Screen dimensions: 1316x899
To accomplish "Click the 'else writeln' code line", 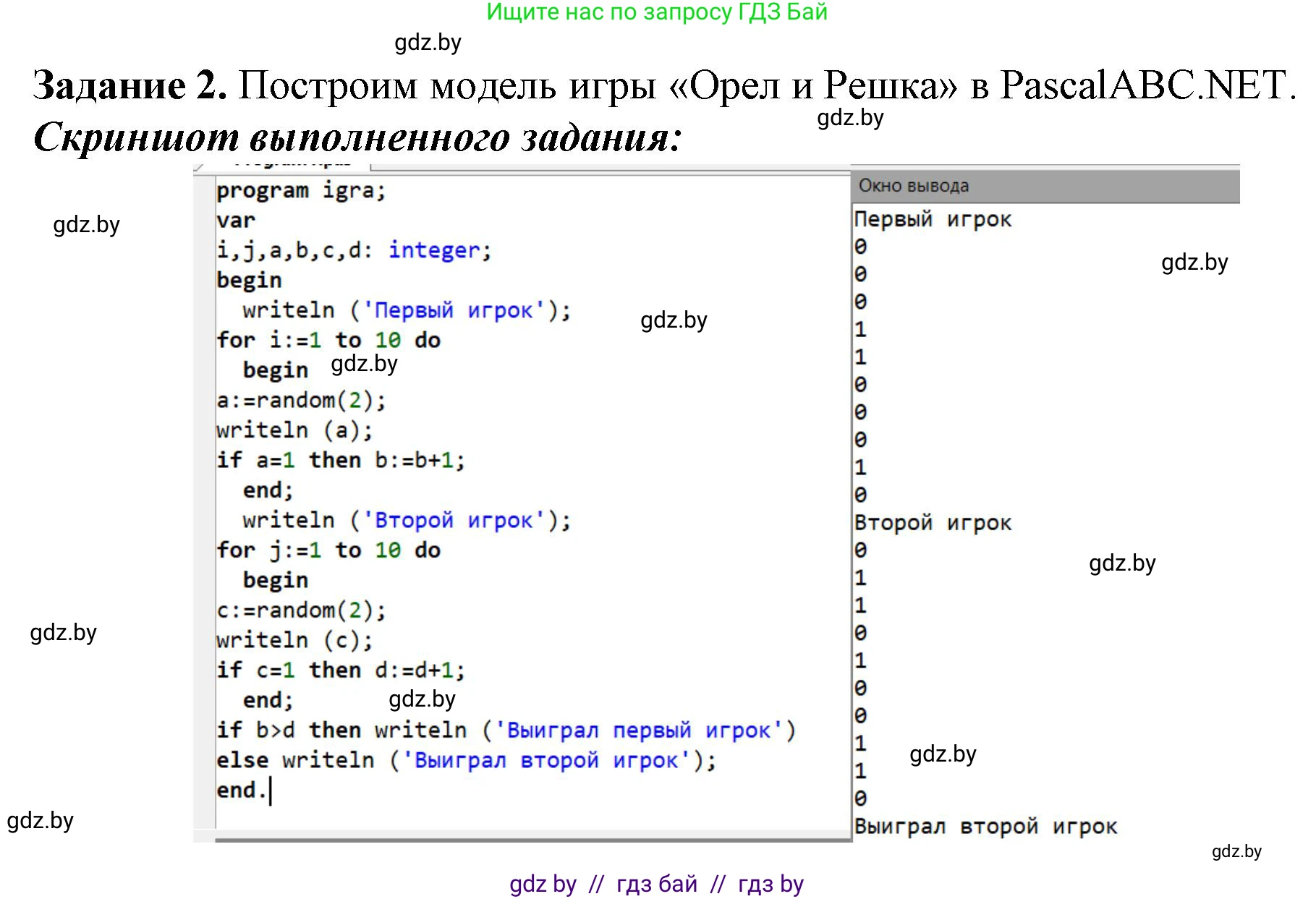I will click(x=466, y=761).
